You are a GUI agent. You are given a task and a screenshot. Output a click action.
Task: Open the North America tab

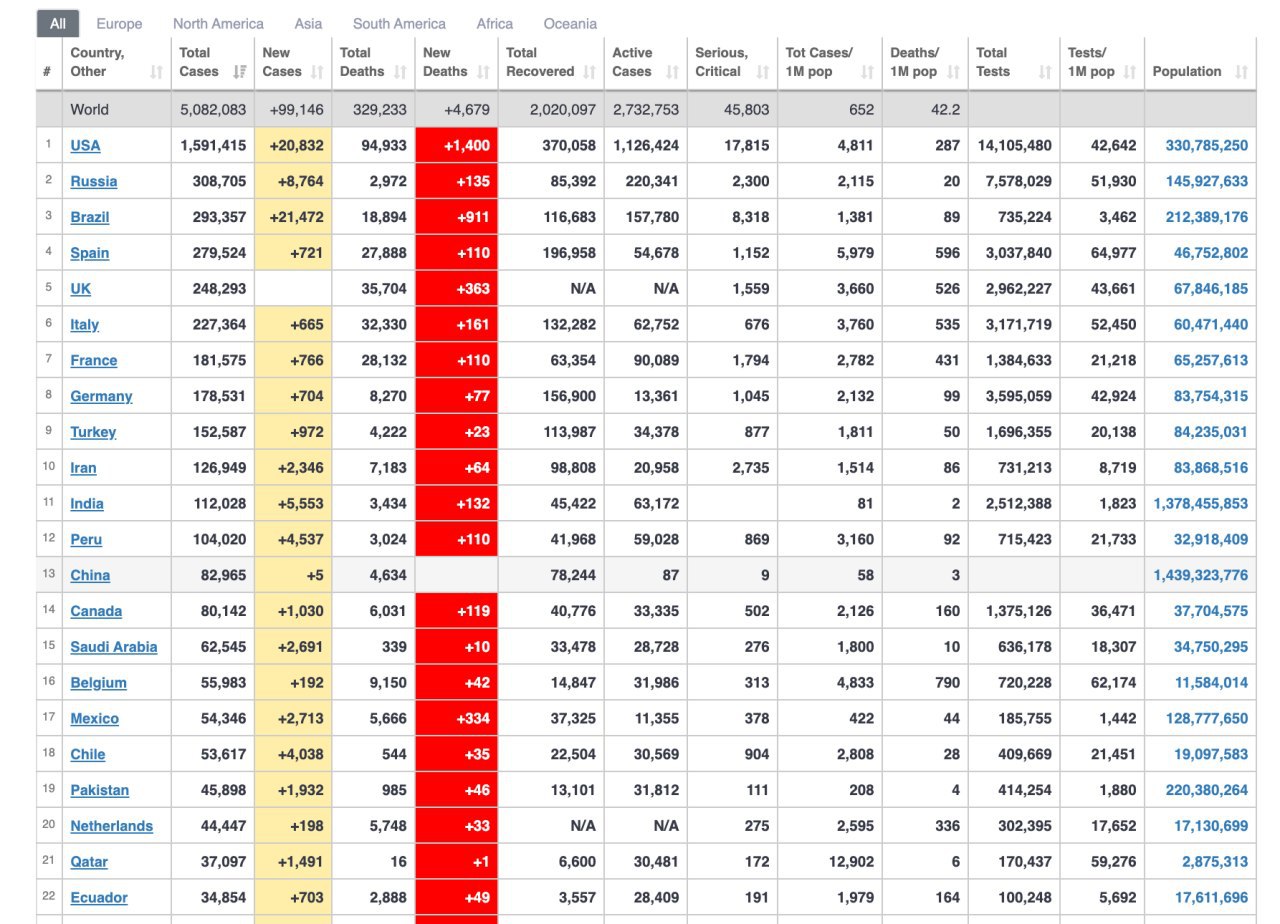[x=218, y=23]
